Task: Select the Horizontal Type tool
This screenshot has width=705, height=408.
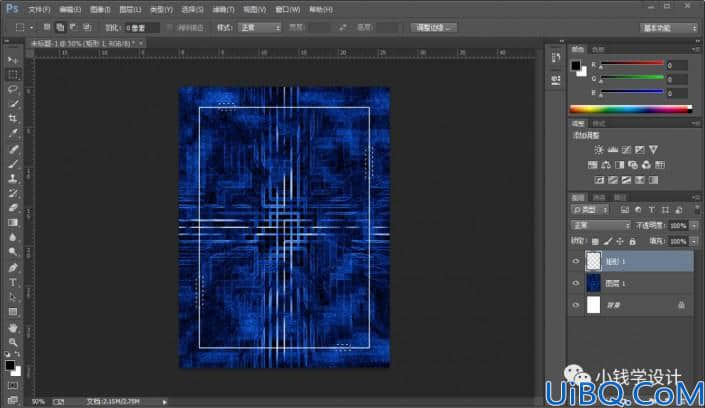Action: [x=13, y=282]
